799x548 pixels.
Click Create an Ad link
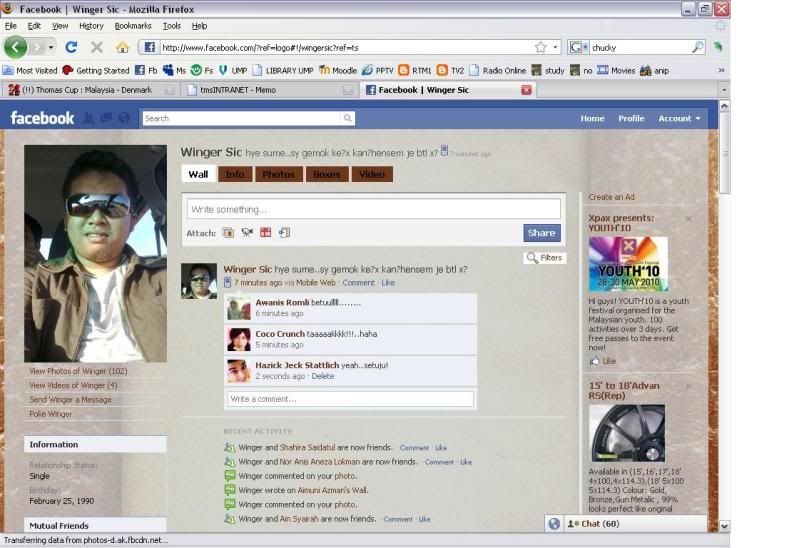pyautogui.click(x=611, y=197)
